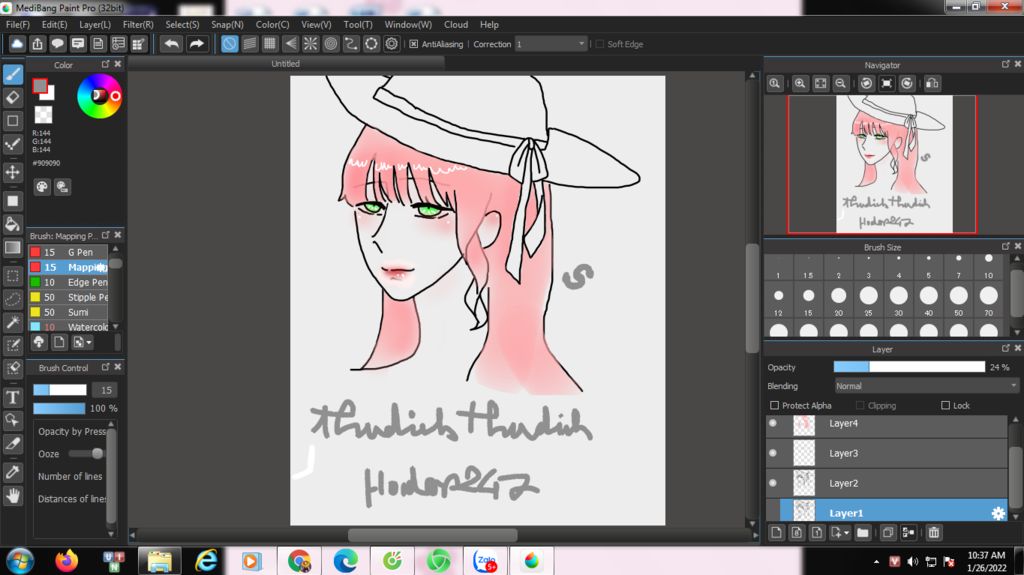This screenshot has width=1024, height=575.
Task: Click the Undo arrow in toolbar
Action: [x=172, y=44]
